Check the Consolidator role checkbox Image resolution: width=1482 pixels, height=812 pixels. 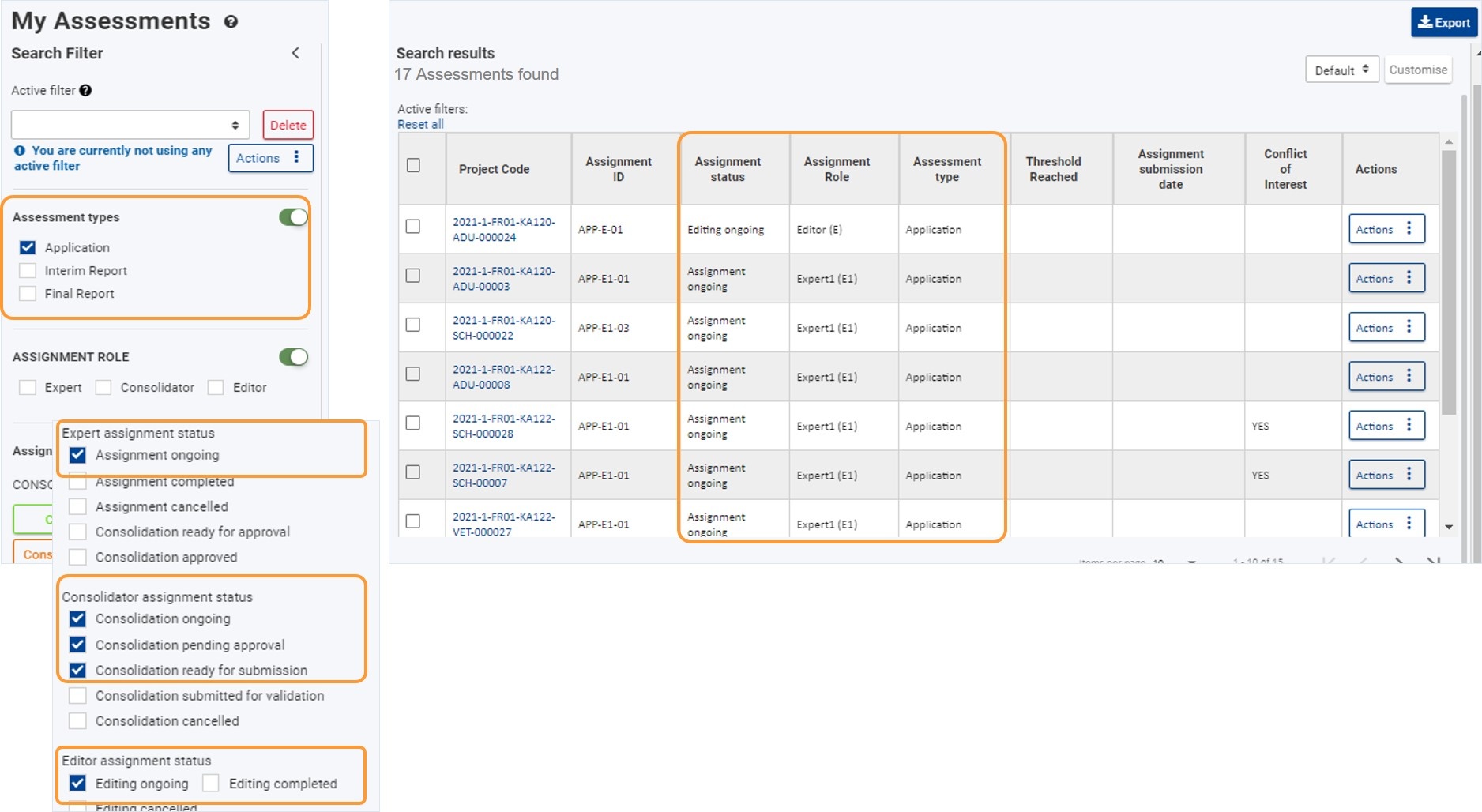point(103,387)
